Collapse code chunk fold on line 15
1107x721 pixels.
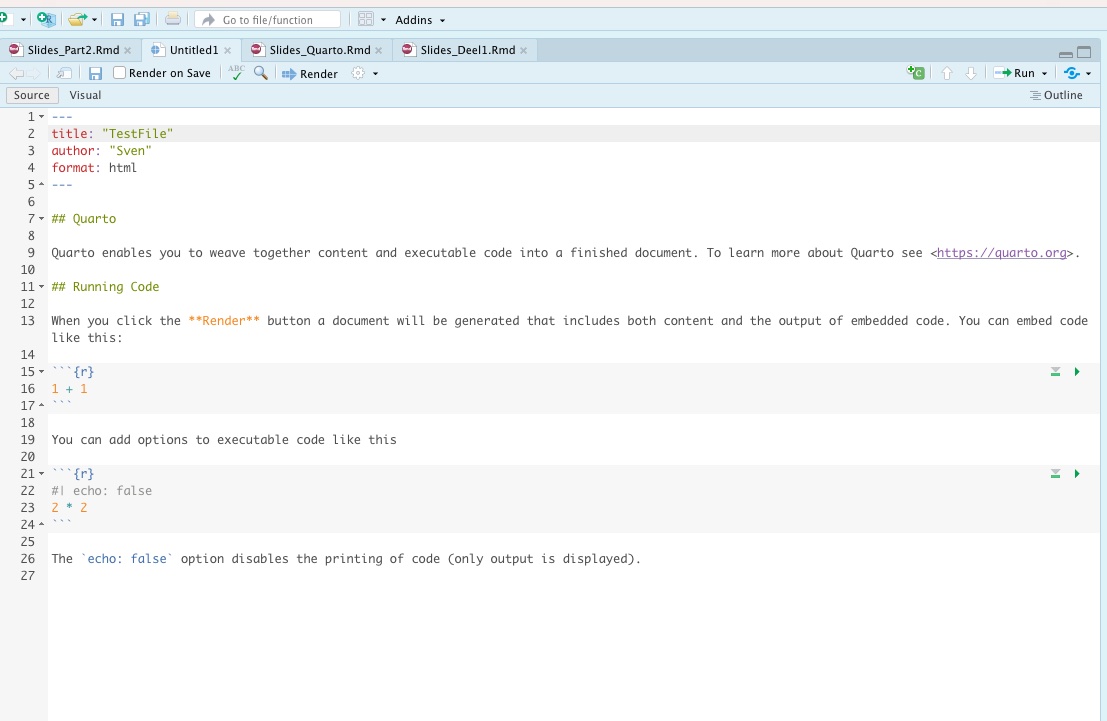click(x=42, y=371)
